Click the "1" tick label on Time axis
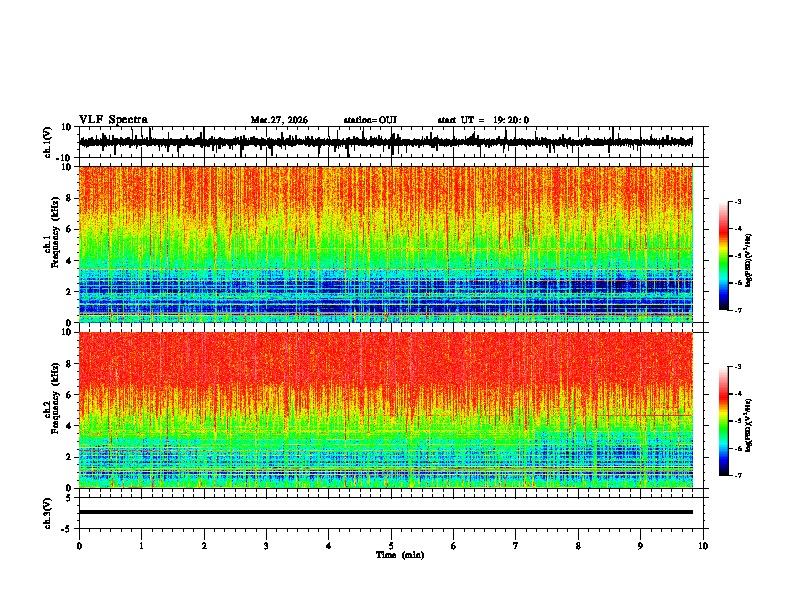792x612 pixels. [141, 546]
